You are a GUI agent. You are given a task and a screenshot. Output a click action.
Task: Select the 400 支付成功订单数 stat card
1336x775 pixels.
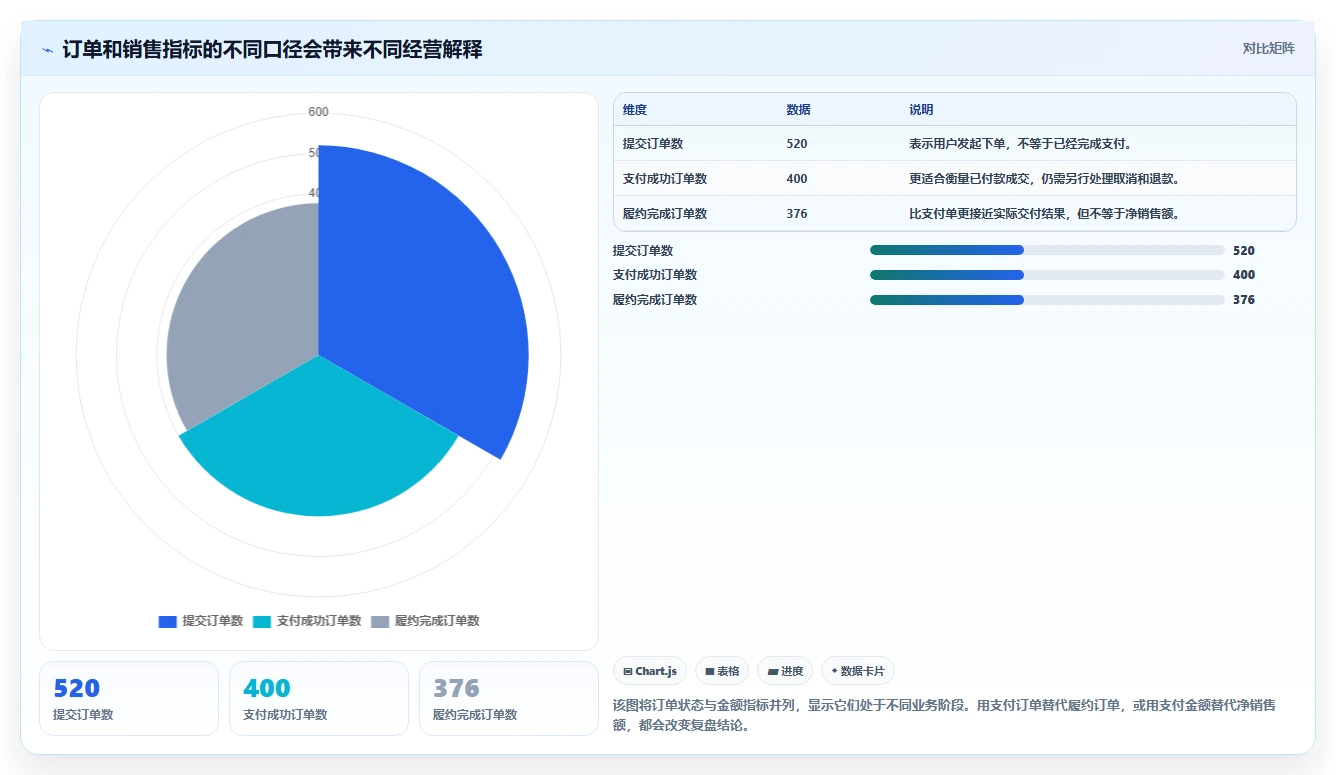click(x=319, y=698)
